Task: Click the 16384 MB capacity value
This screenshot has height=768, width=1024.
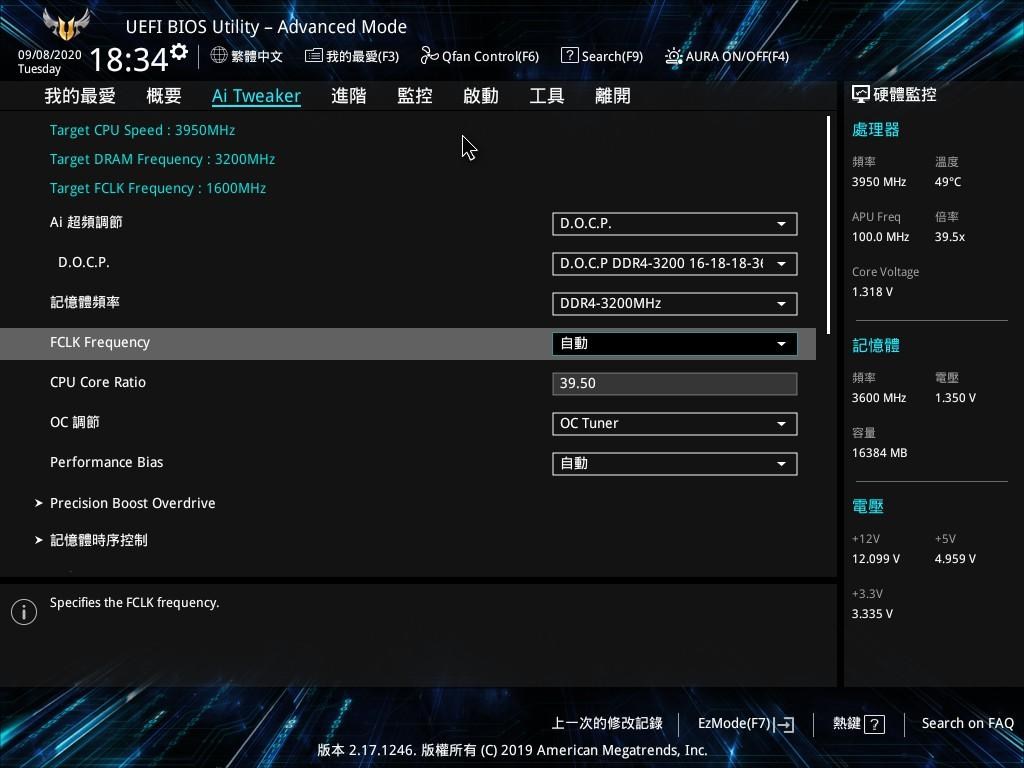Action: point(880,453)
